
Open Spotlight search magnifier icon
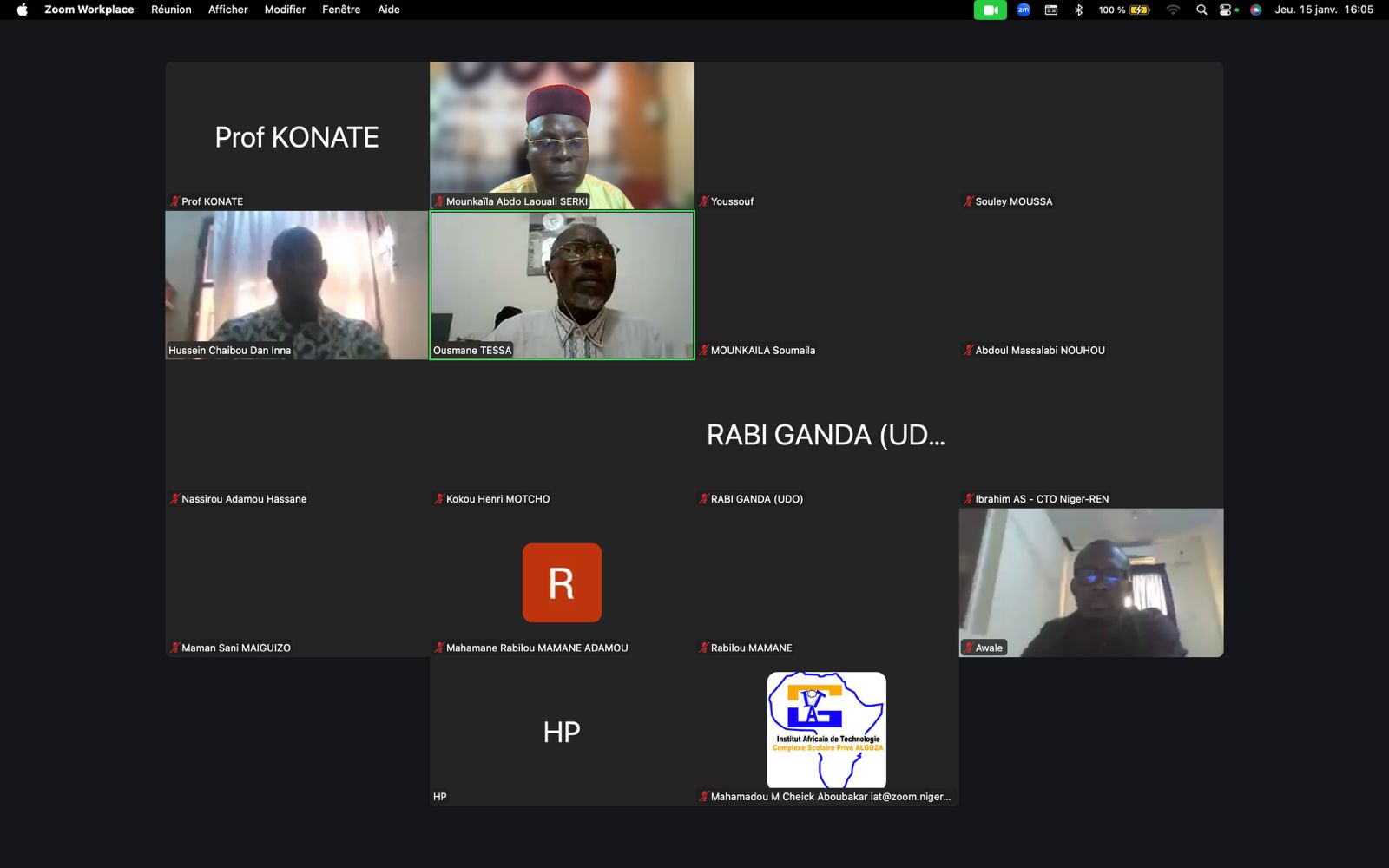click(x=1201, y=10)
